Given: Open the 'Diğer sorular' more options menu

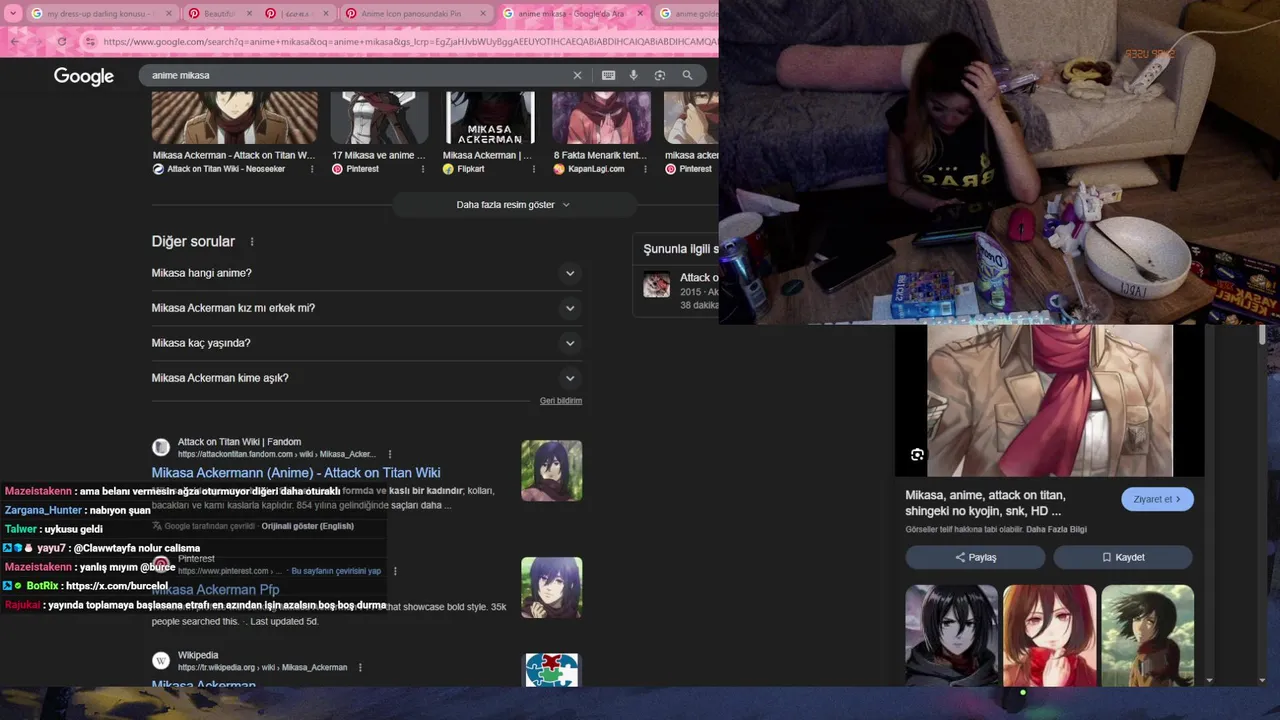Looking at the screenshot, I should click(252, 242).
